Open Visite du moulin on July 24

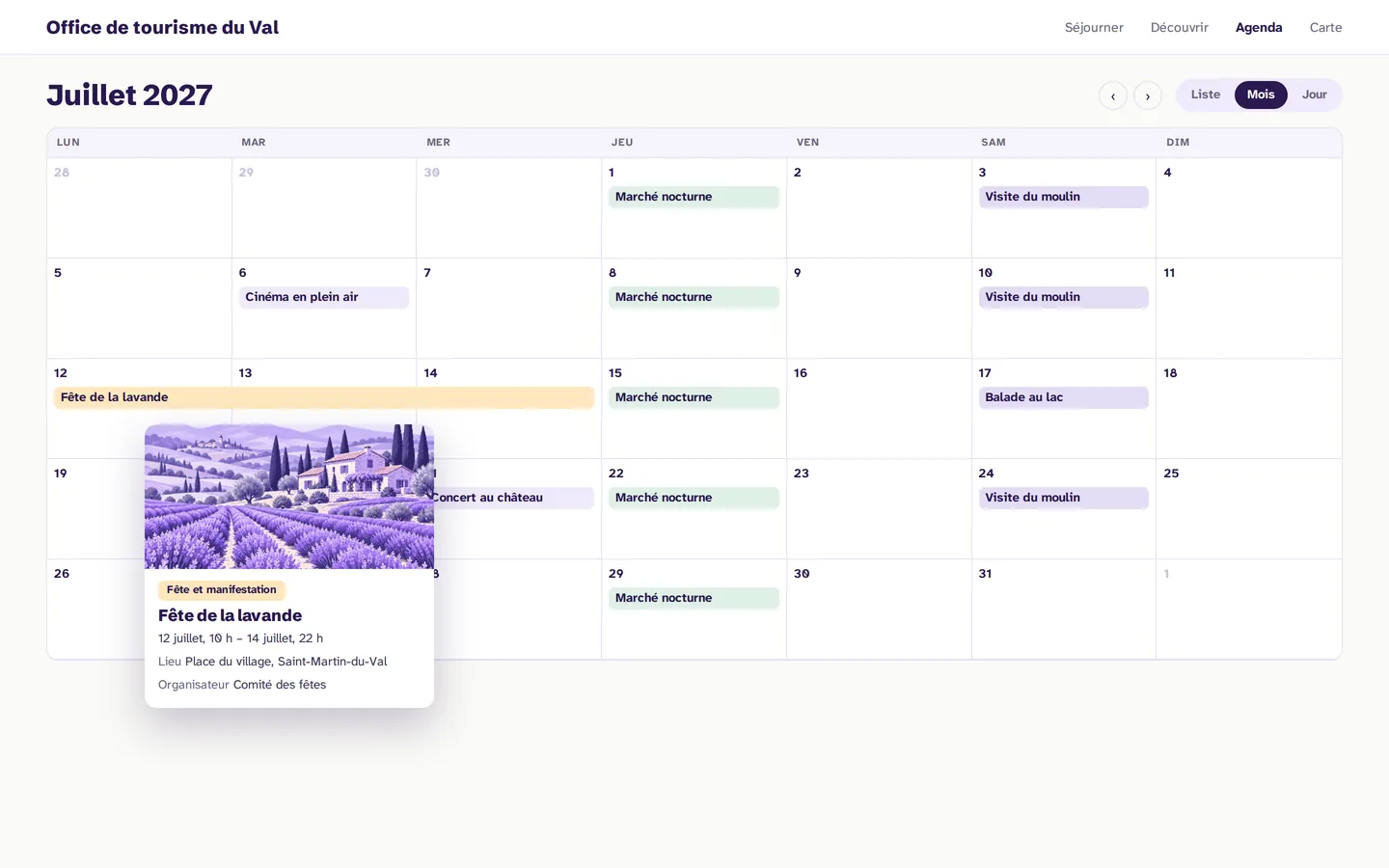[1063, 498]
